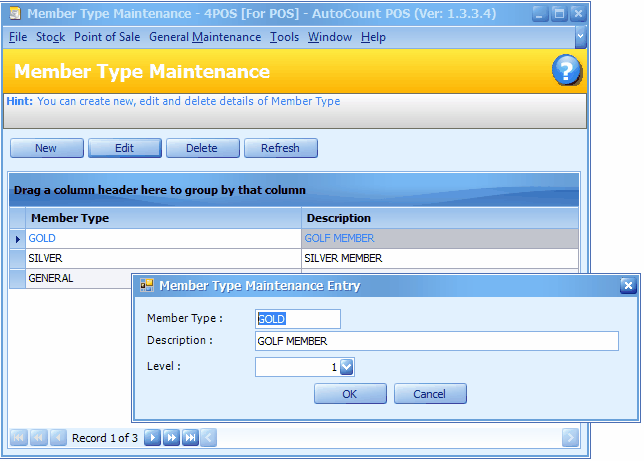Select the SILVER member type cell
The width and height of the screenshot is (644, 461).
(x=163, y=258)
